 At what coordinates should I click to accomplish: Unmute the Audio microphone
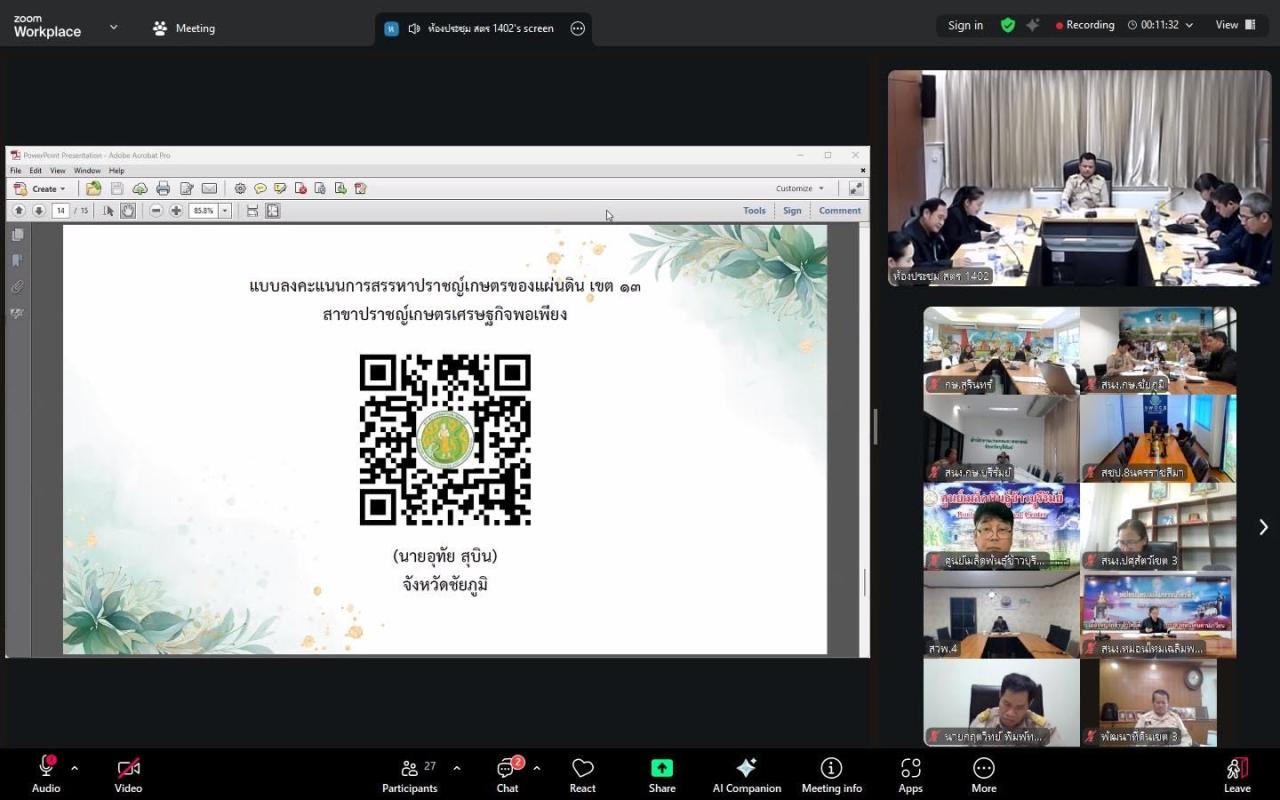click(46, 774)
